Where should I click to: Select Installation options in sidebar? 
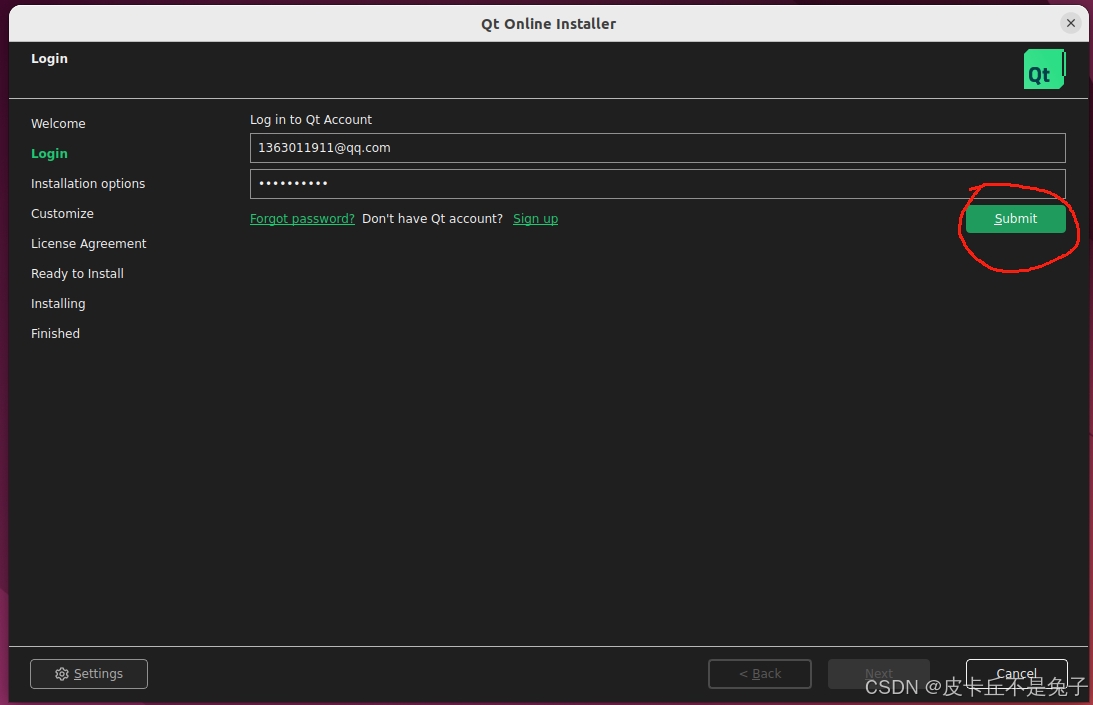pos(88,183)
